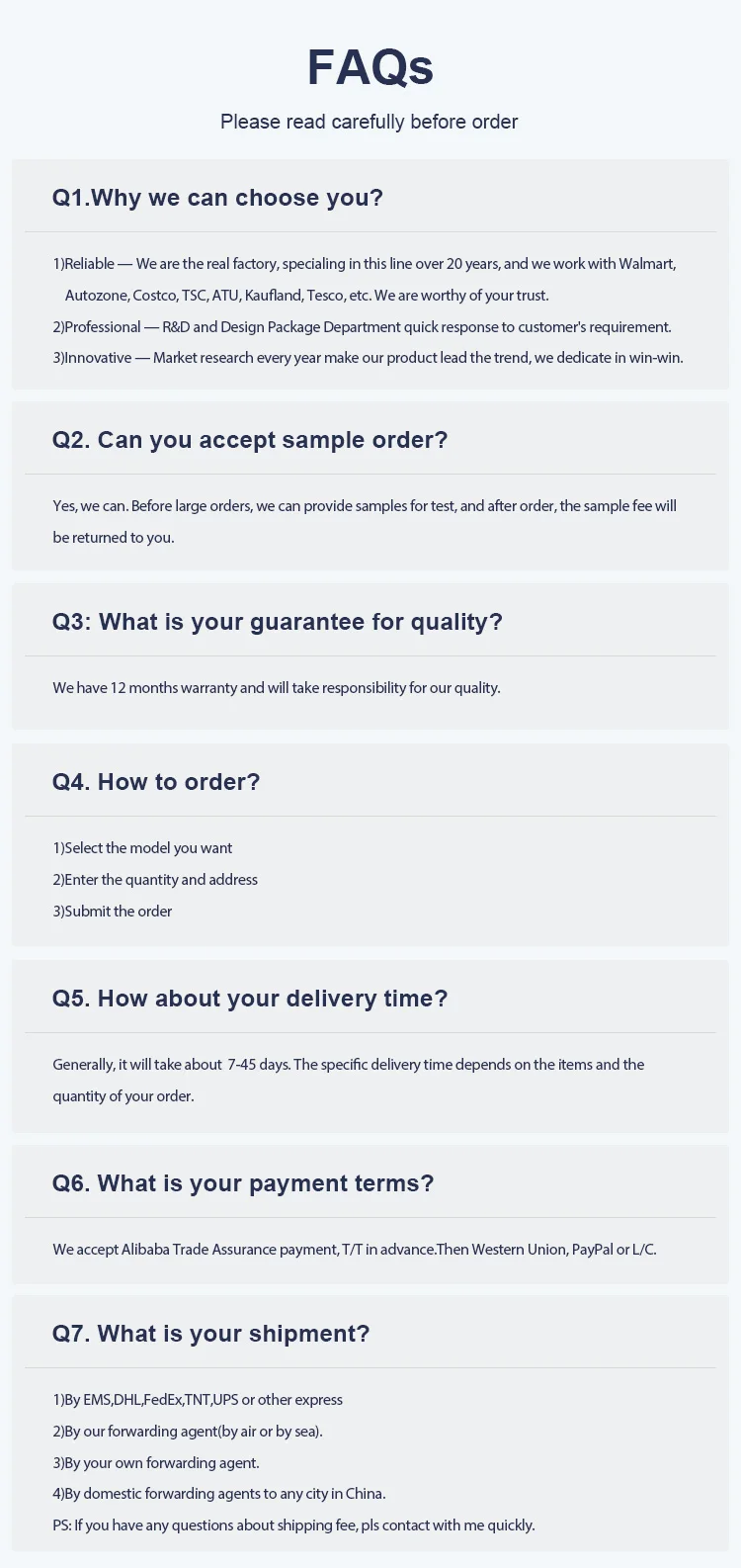Click the 'Enter the quantity and address' step
741x1568 pixels.
(x=155, y=879)
